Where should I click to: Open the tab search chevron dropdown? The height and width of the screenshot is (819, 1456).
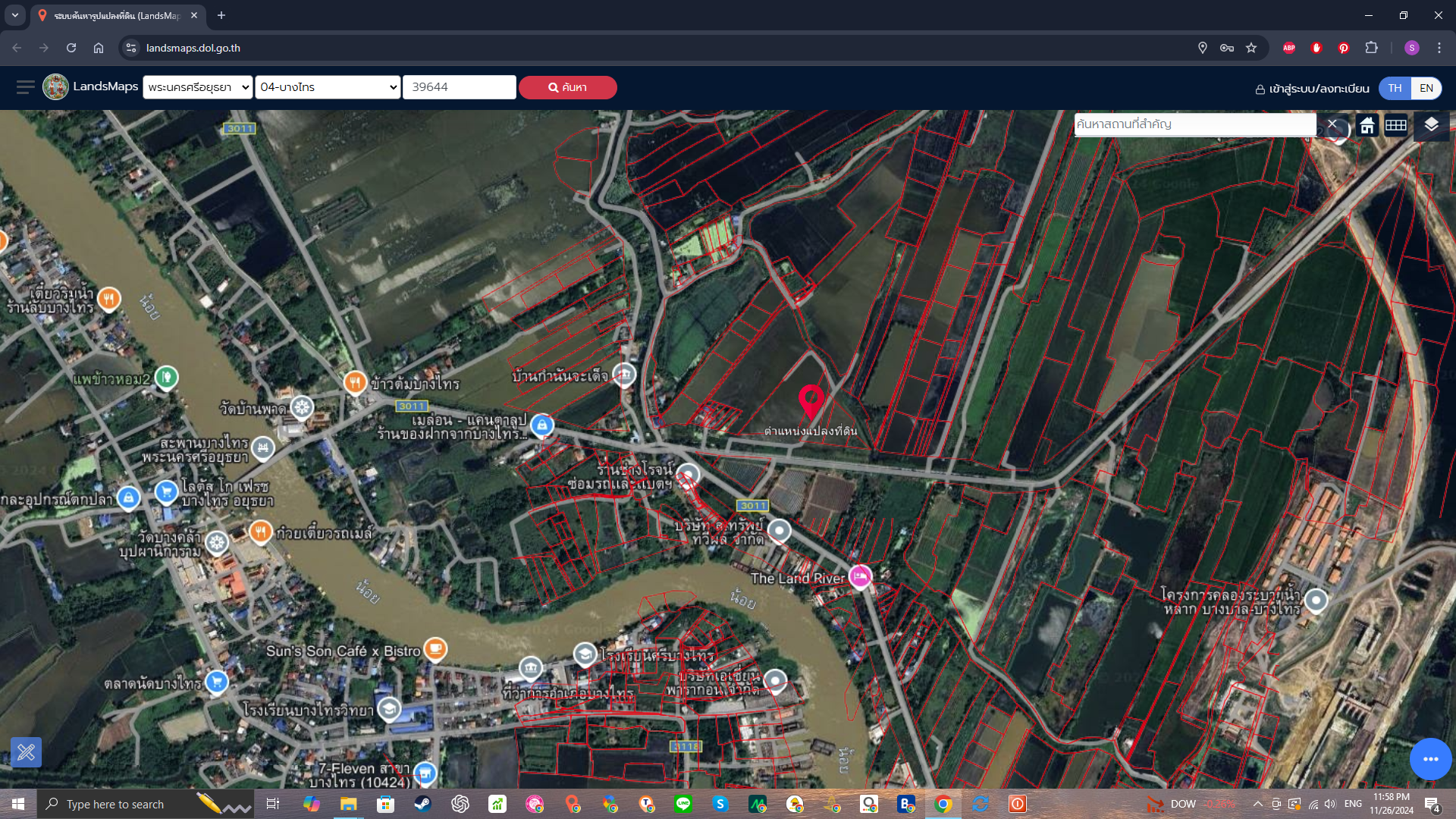[14, 15]
